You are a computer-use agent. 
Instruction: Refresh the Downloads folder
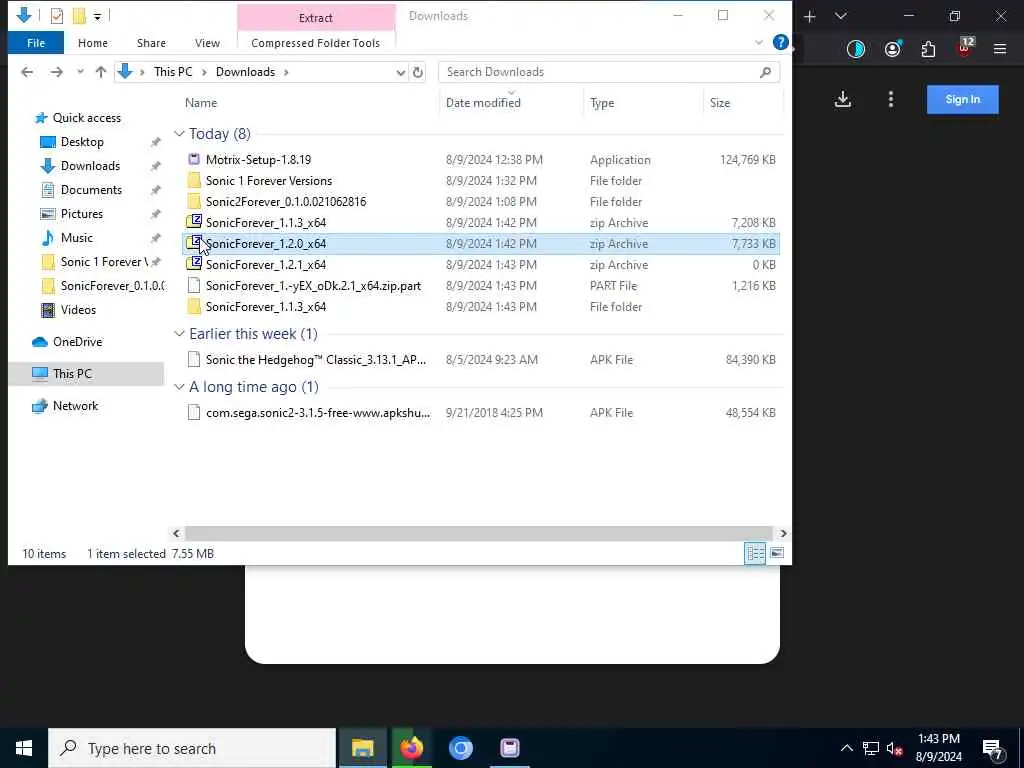coord(418,72)
